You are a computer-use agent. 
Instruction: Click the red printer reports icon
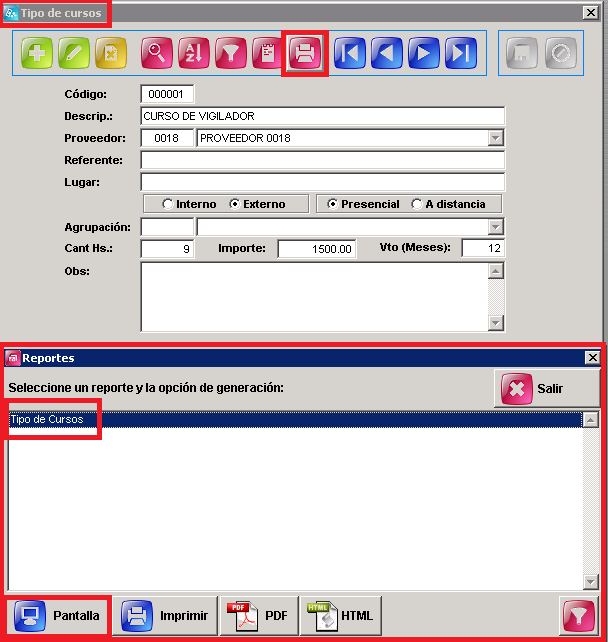click(305, 53)
